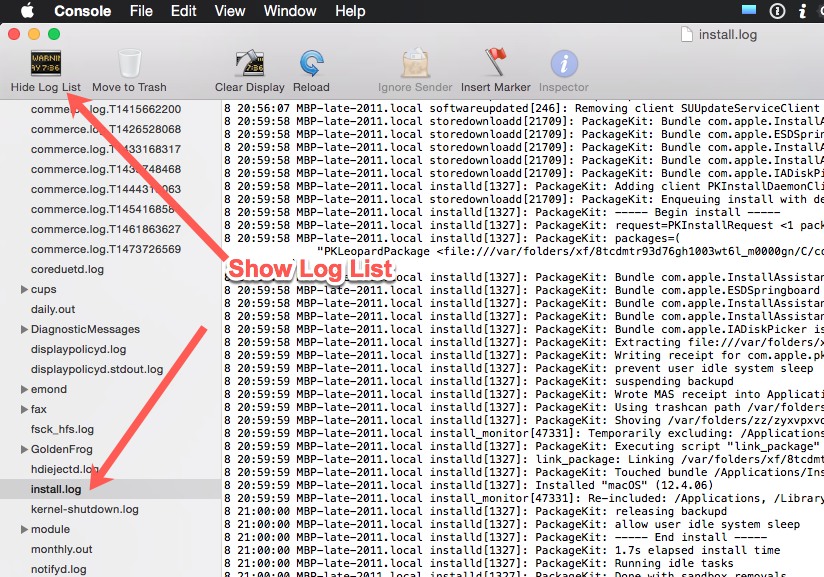Click the Clear Display toolbar icon
This screenshot has height=577, width=824.
click(x=250, y=64)
